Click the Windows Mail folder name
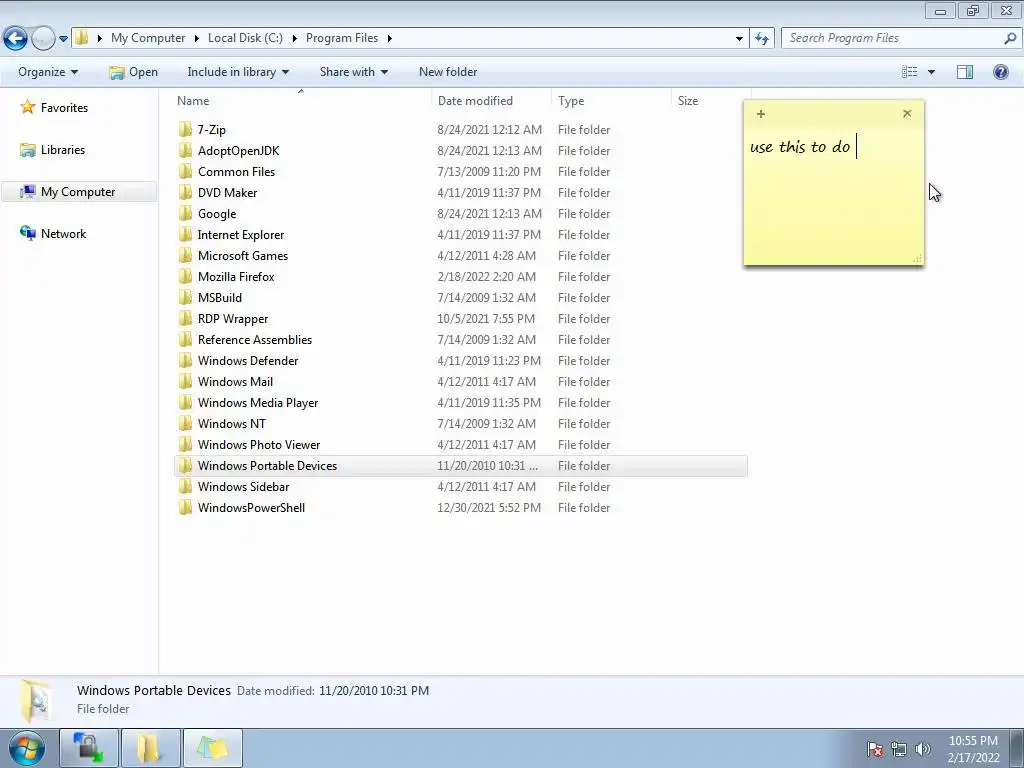The image size is (1024, 768). [235, 381]
